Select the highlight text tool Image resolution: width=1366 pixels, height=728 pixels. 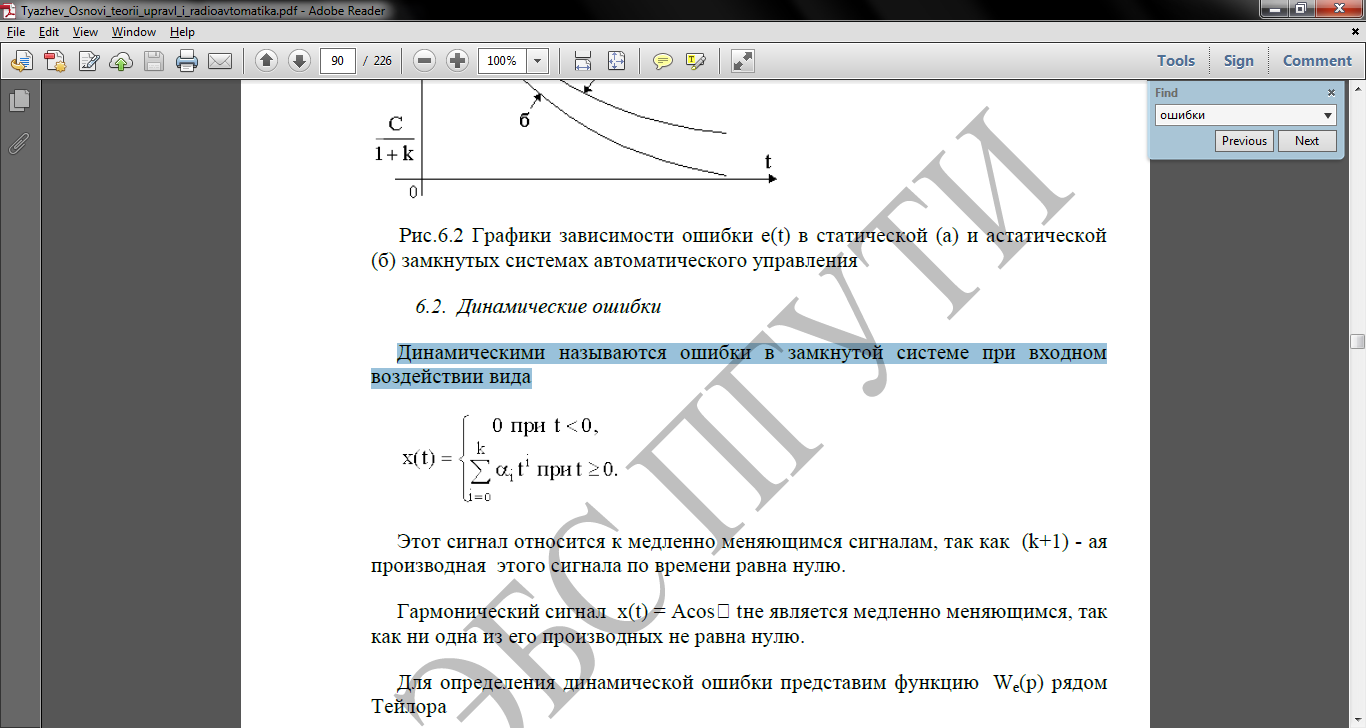click(x=696, y=61)
